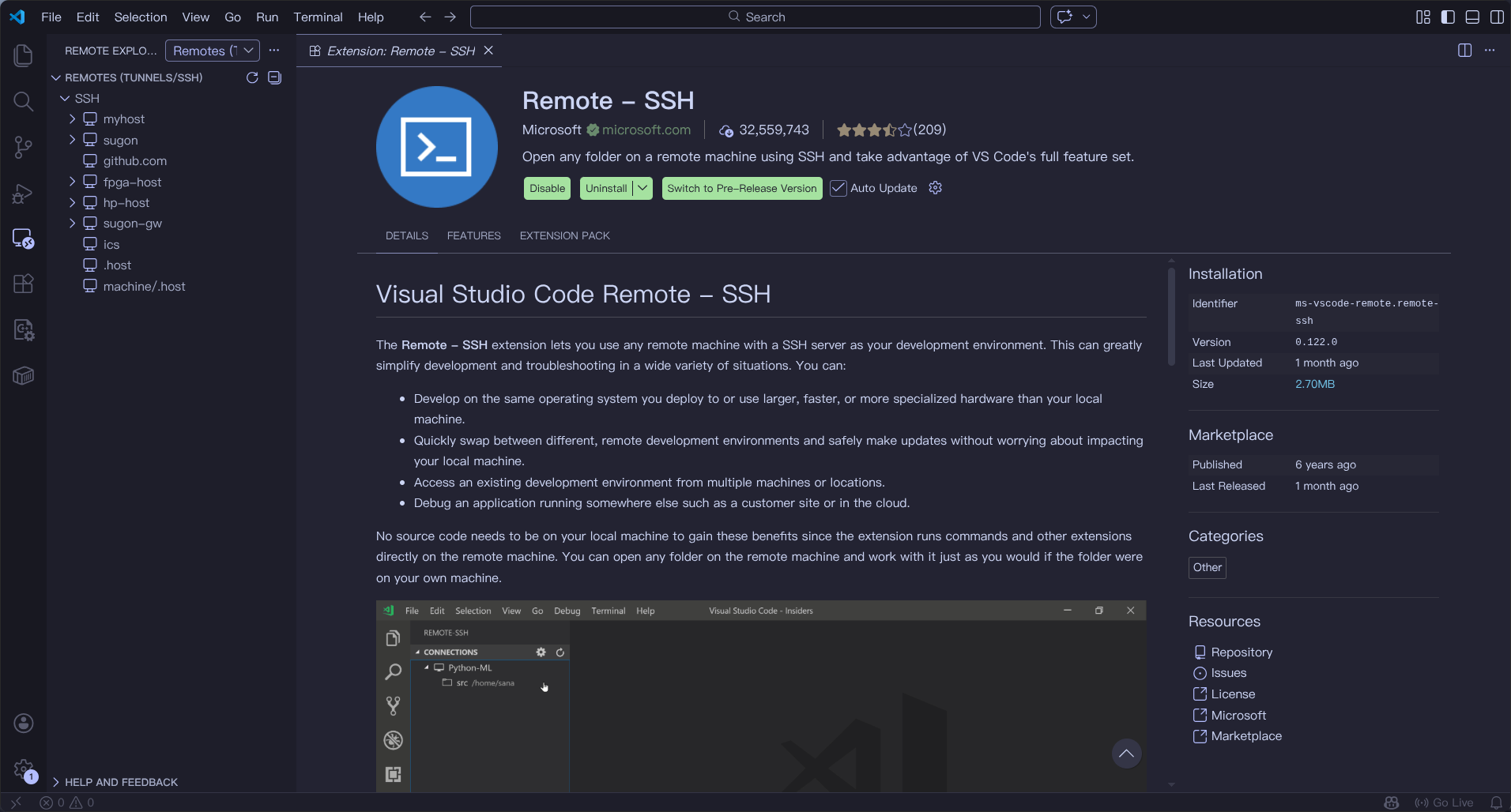Viewport: 1511px width, 812px height.
Task: Open the Explorer view in activity bar
Action: click(x=24, y=55)
